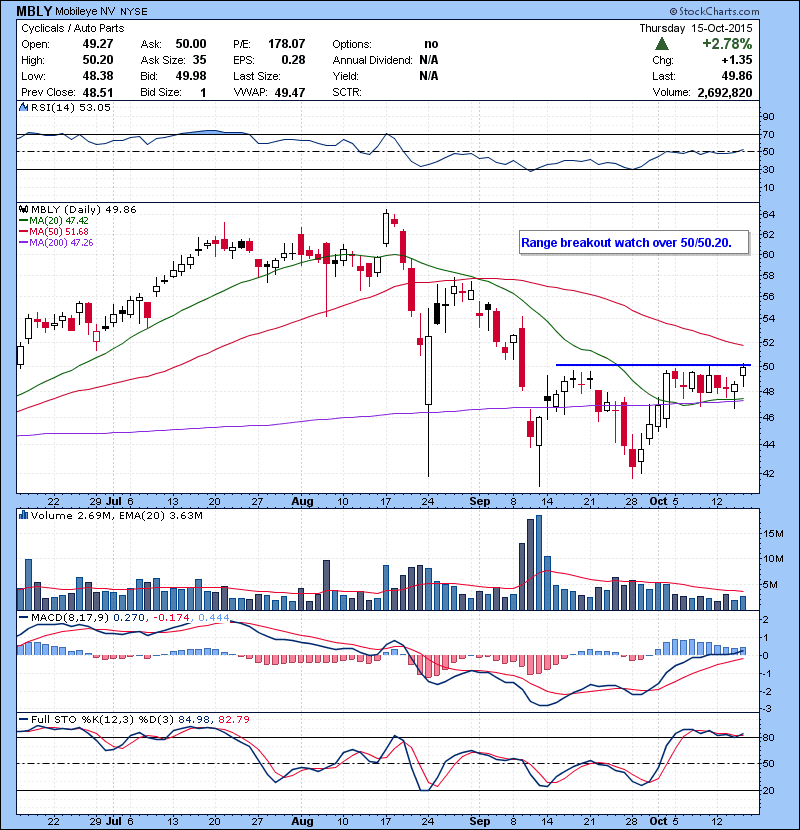The height and width of the screenshot is (830, 800).
Task: Click the StockCharts.com copyright label
Action: coord(714,11)
